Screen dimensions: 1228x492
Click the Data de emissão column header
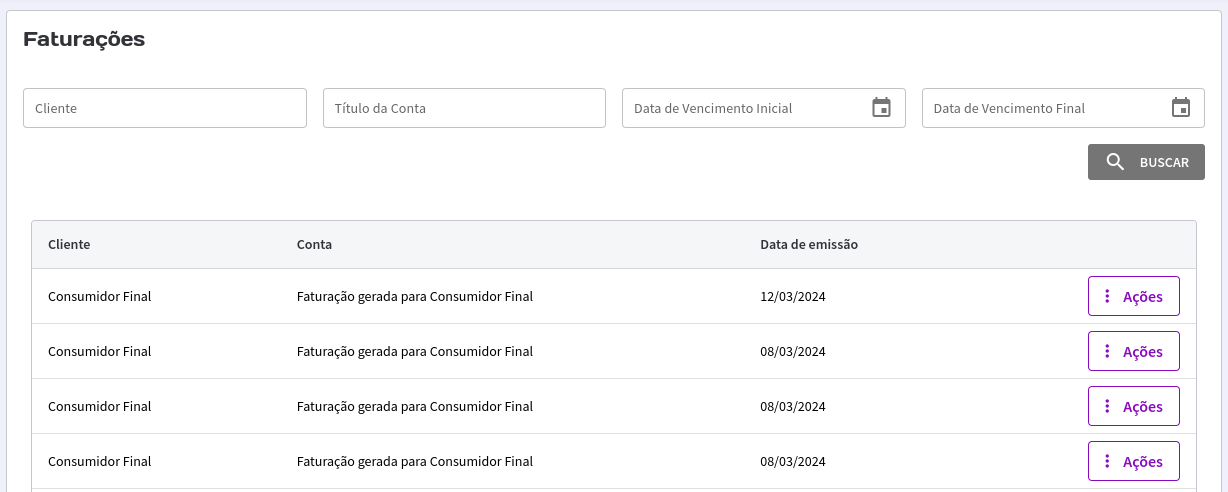809,244
